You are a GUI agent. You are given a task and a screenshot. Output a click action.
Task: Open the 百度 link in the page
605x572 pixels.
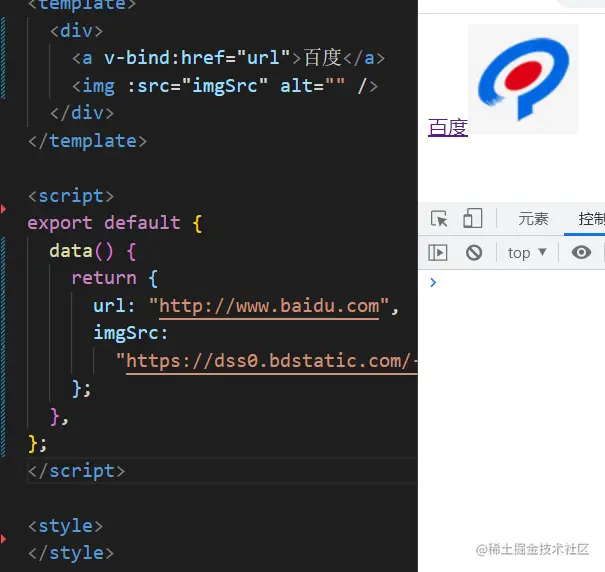point(448,127)
